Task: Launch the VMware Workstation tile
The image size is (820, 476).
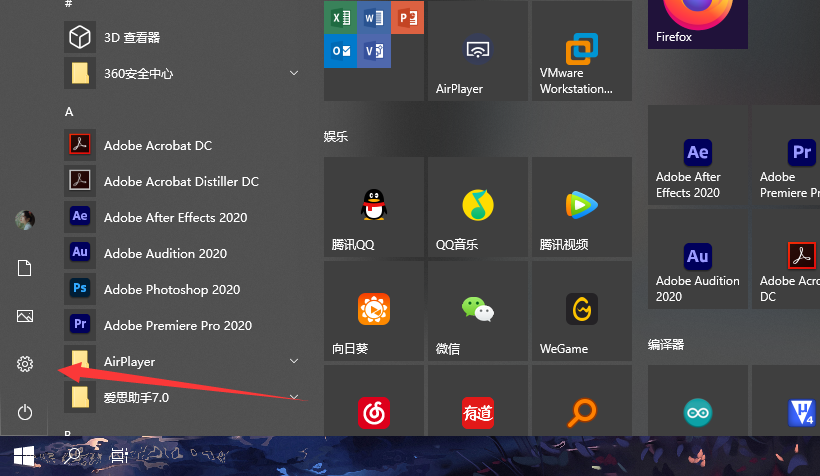Action: point(581,52)
